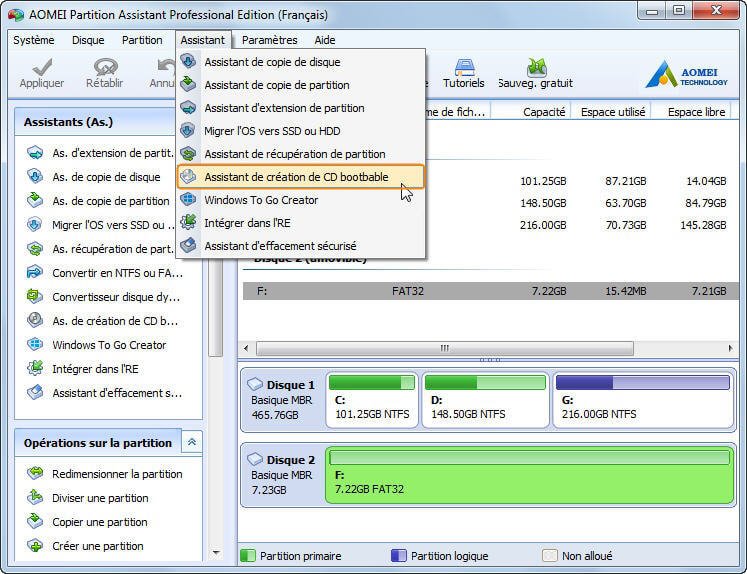Viewport: 747px width, 574px height.
Task: Click the sidebar scroll down arrow
Action: pyautogui.click(x=216, y=553)
